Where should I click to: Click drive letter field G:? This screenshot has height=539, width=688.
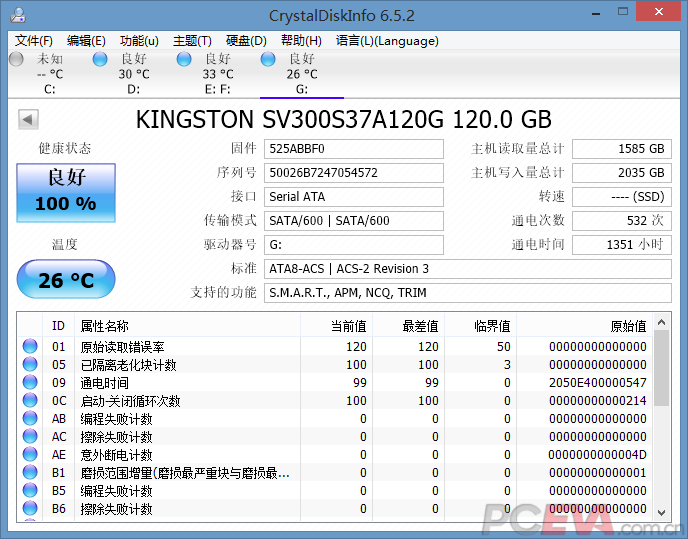pyautogui.click(x=354, y=244)
